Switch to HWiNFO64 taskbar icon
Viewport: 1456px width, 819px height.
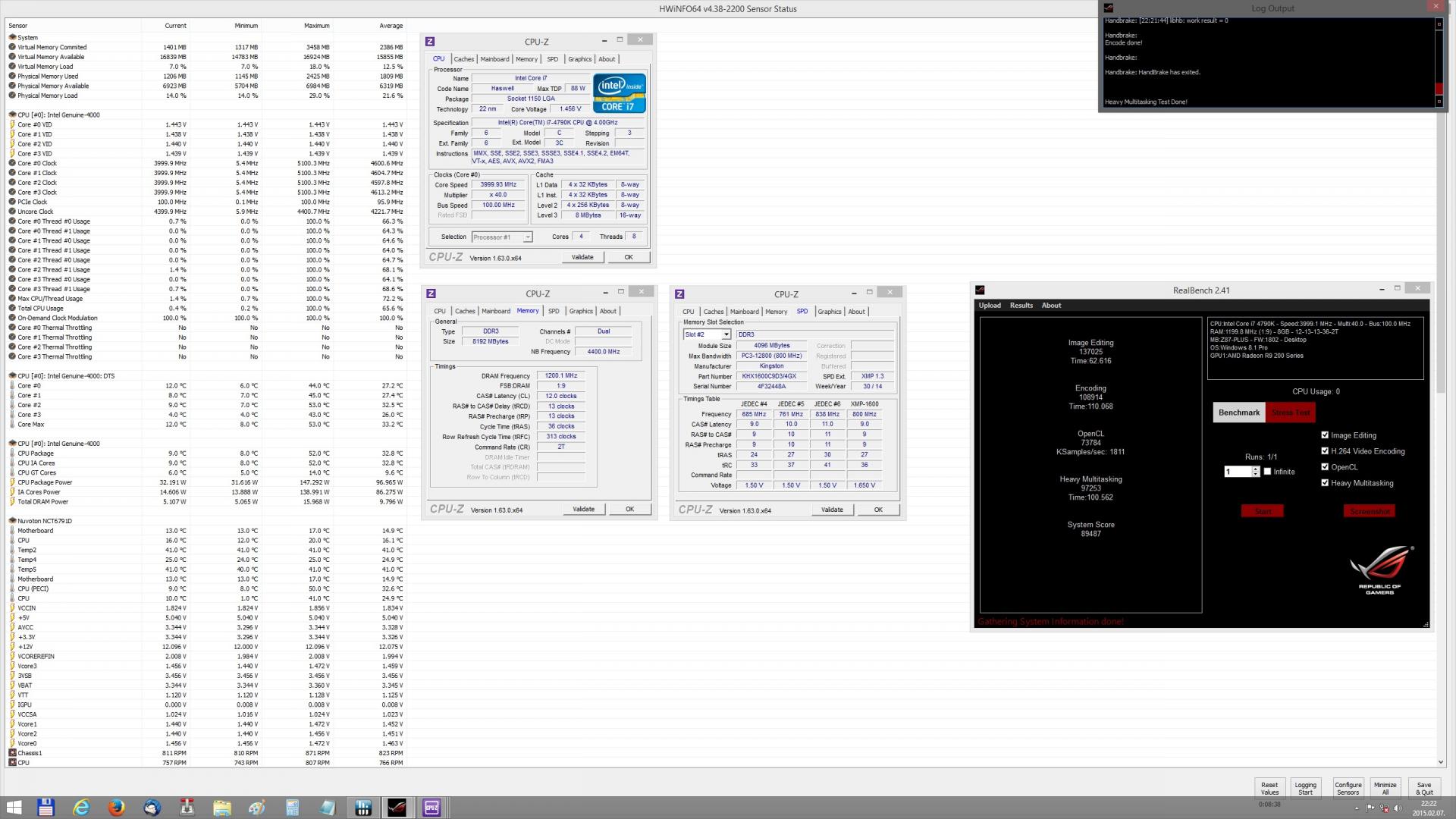coord(362,808)
